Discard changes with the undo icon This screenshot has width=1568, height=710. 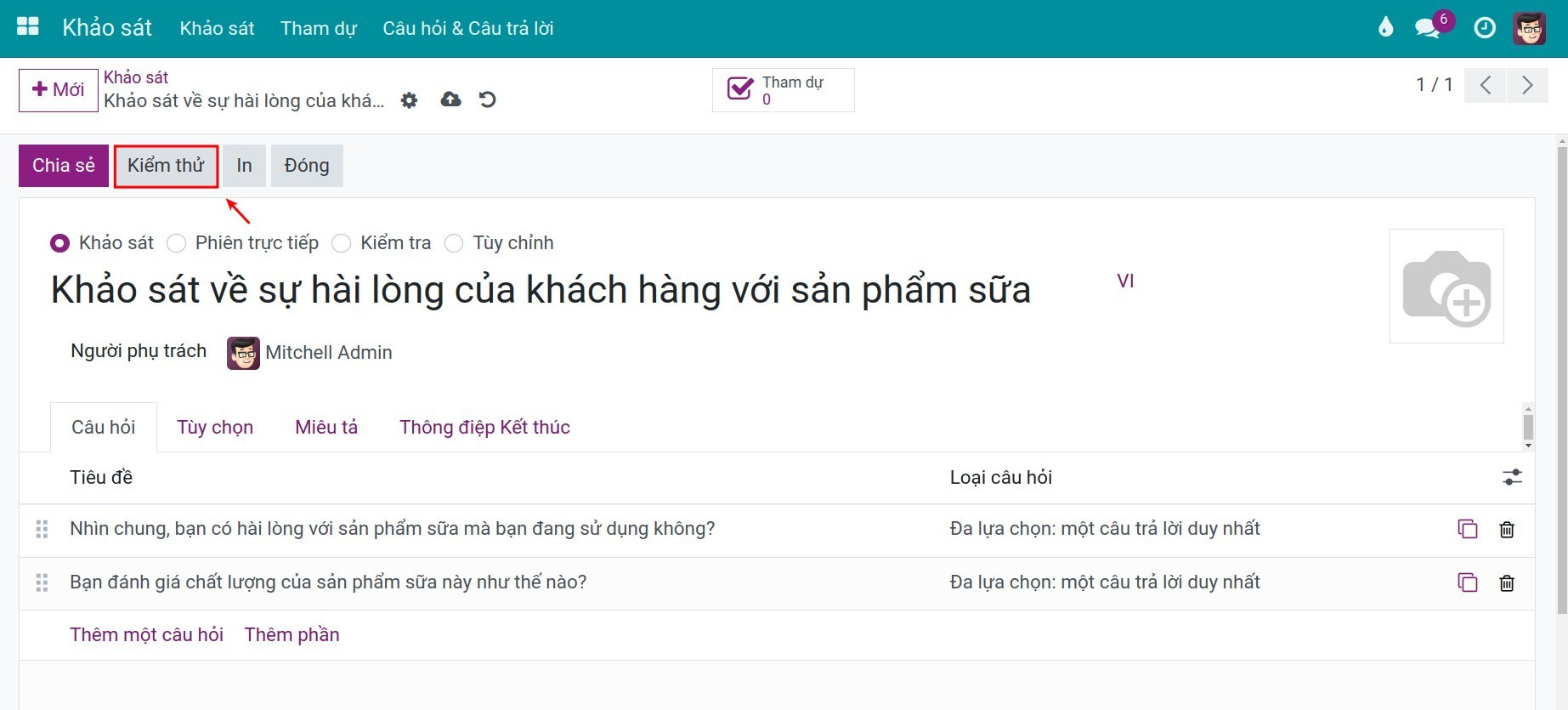coord(487,99)
